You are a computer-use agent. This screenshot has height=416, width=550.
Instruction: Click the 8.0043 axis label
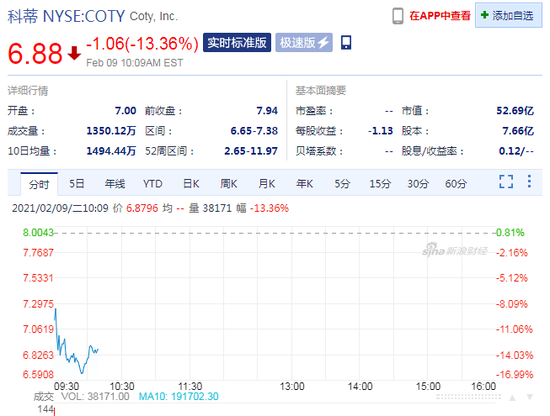[x=38, y=233]
